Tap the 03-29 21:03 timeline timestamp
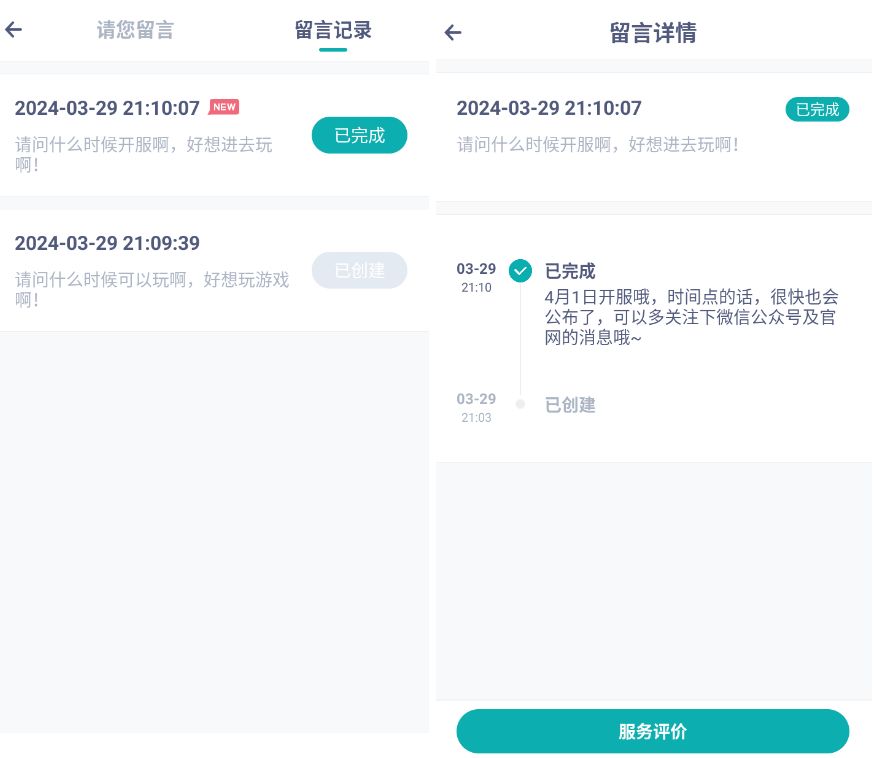Screen dimensions: 874x758 point(476,408)
